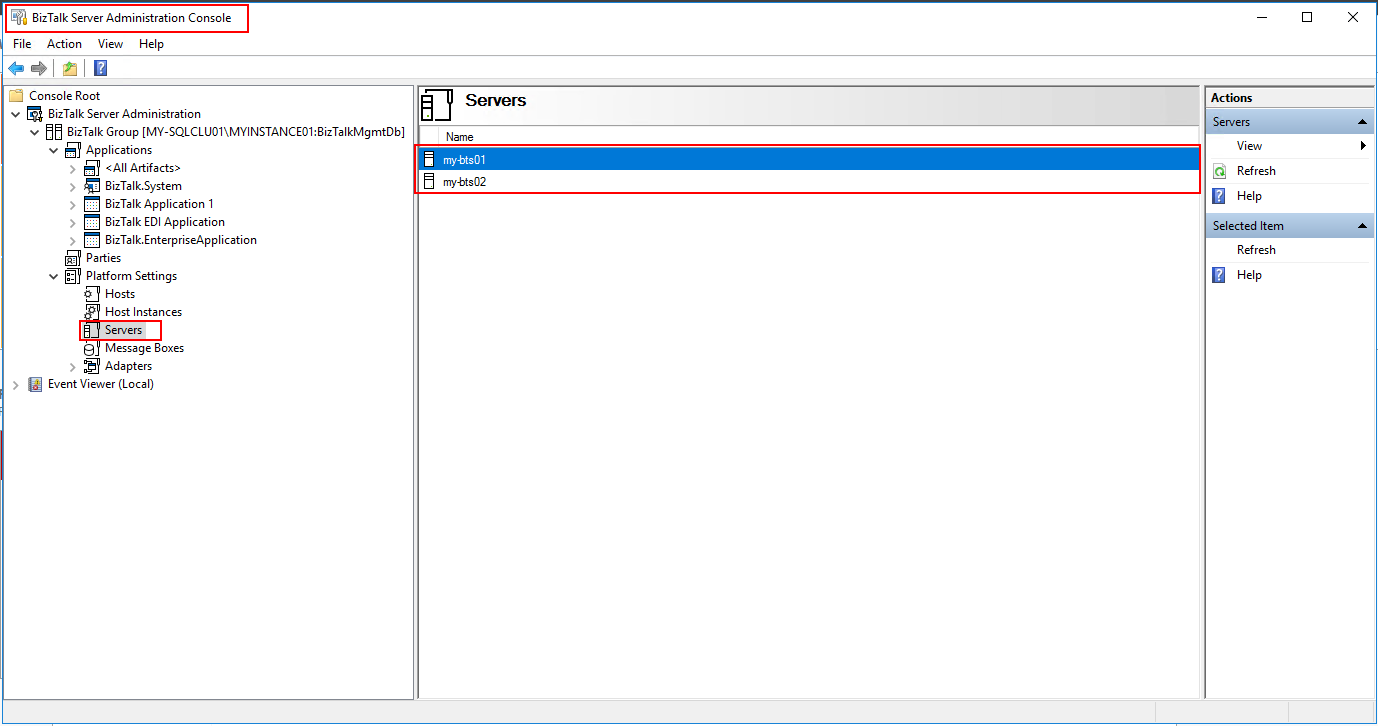
Task: Click the my-bts02 server icon
Action: point(429,182)
